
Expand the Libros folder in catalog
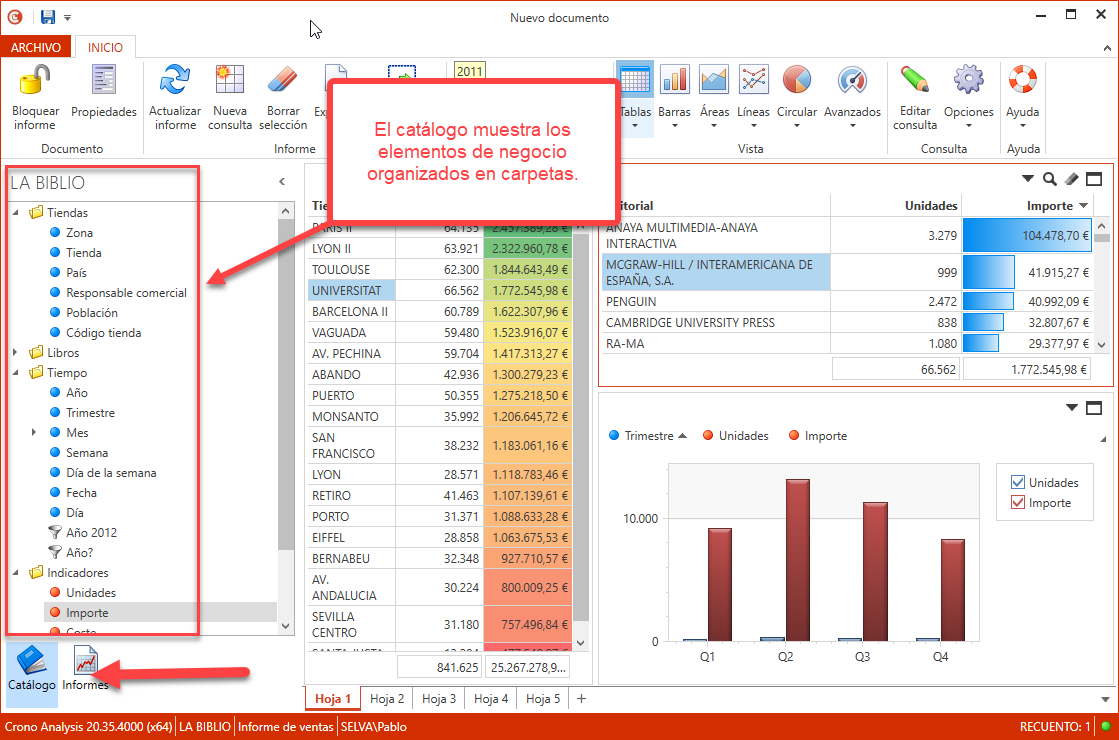[16, 353]
